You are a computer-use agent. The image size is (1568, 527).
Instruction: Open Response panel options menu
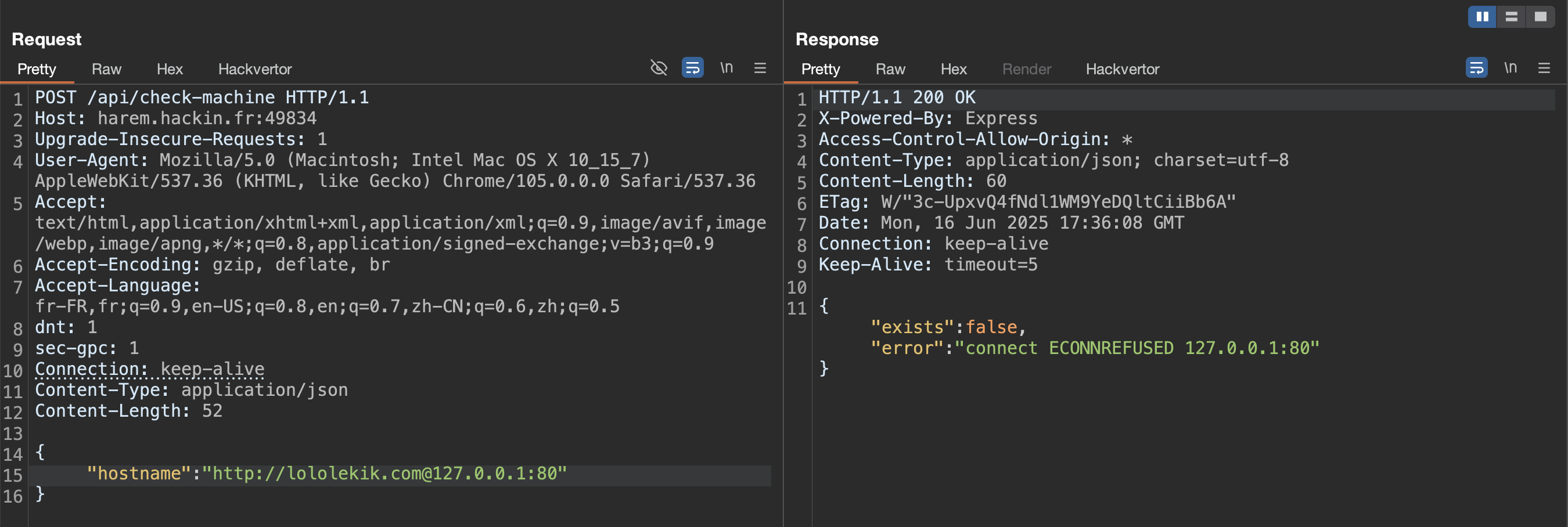pyautogui.click(x=1544, y=67)
